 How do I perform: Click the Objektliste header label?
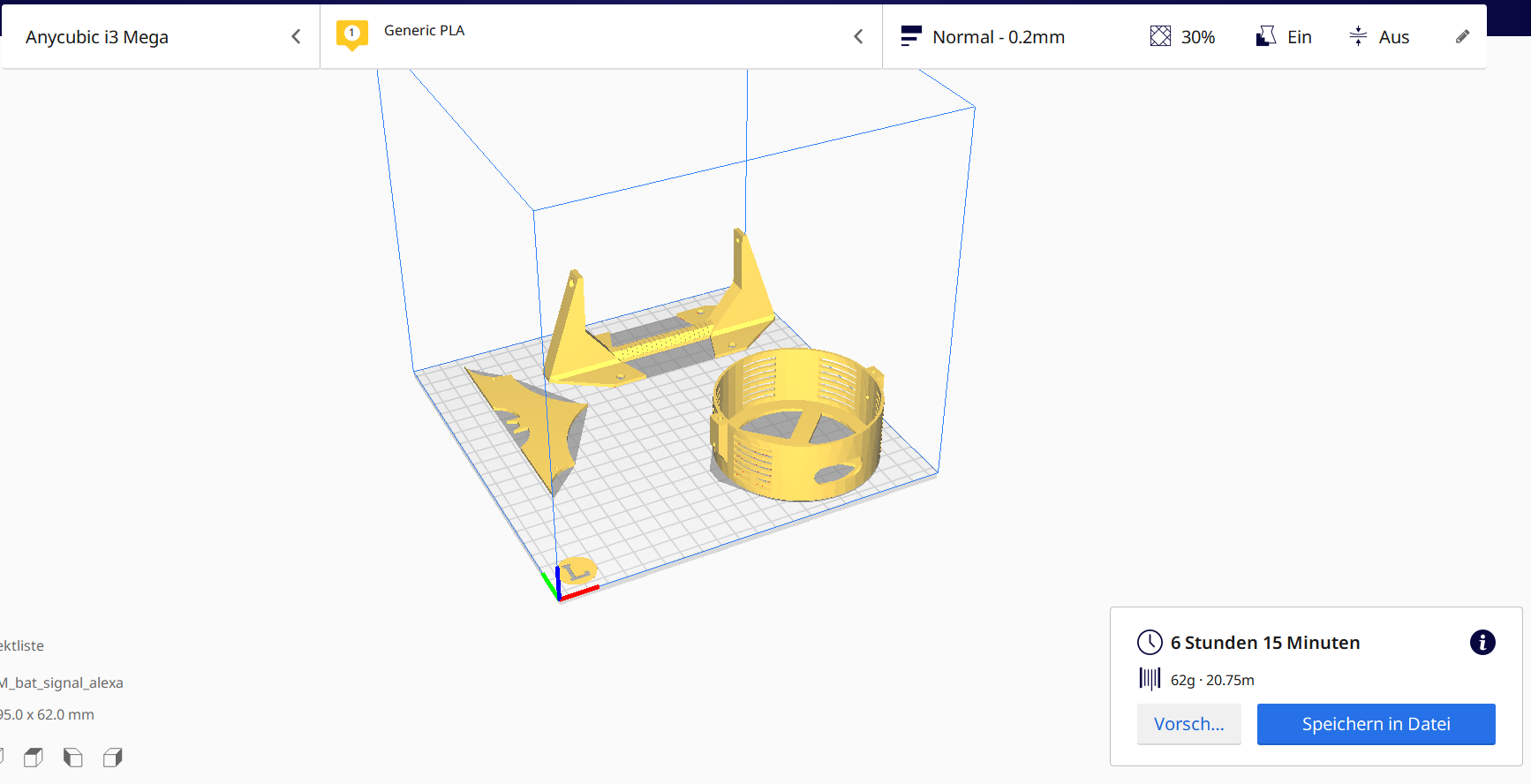[22, 645]
